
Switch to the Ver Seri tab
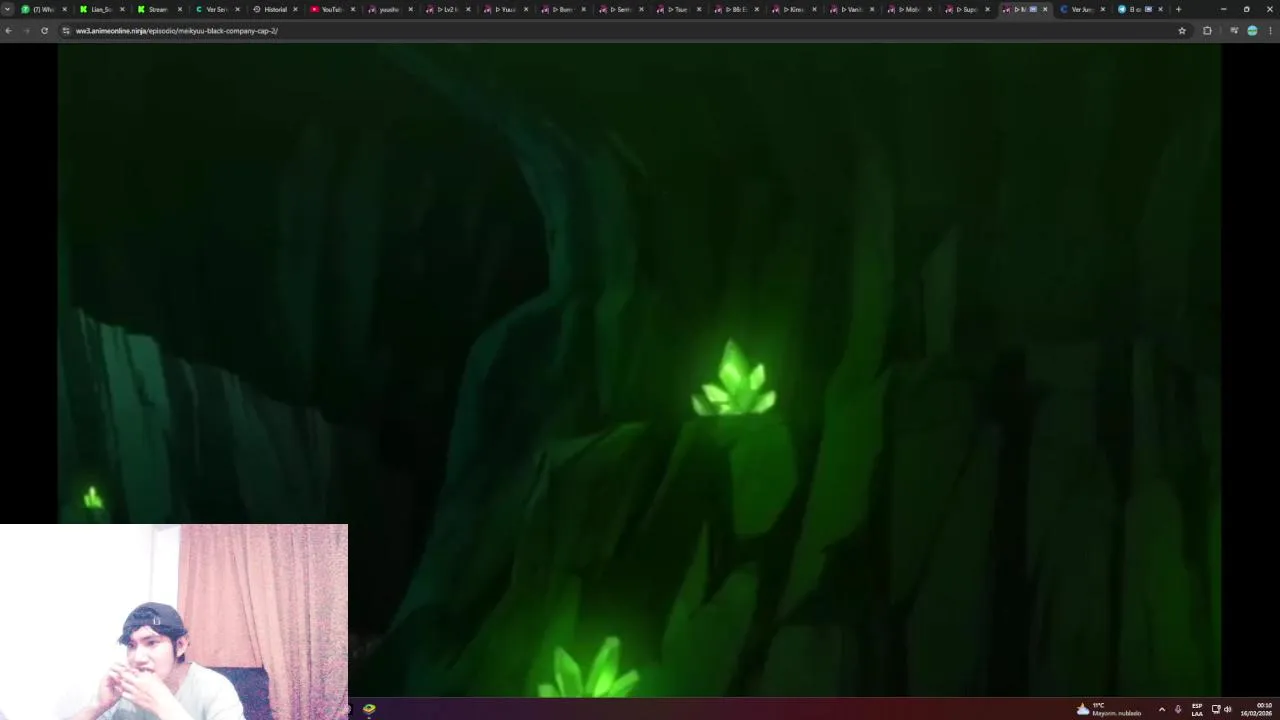click(x=216, y=9)
